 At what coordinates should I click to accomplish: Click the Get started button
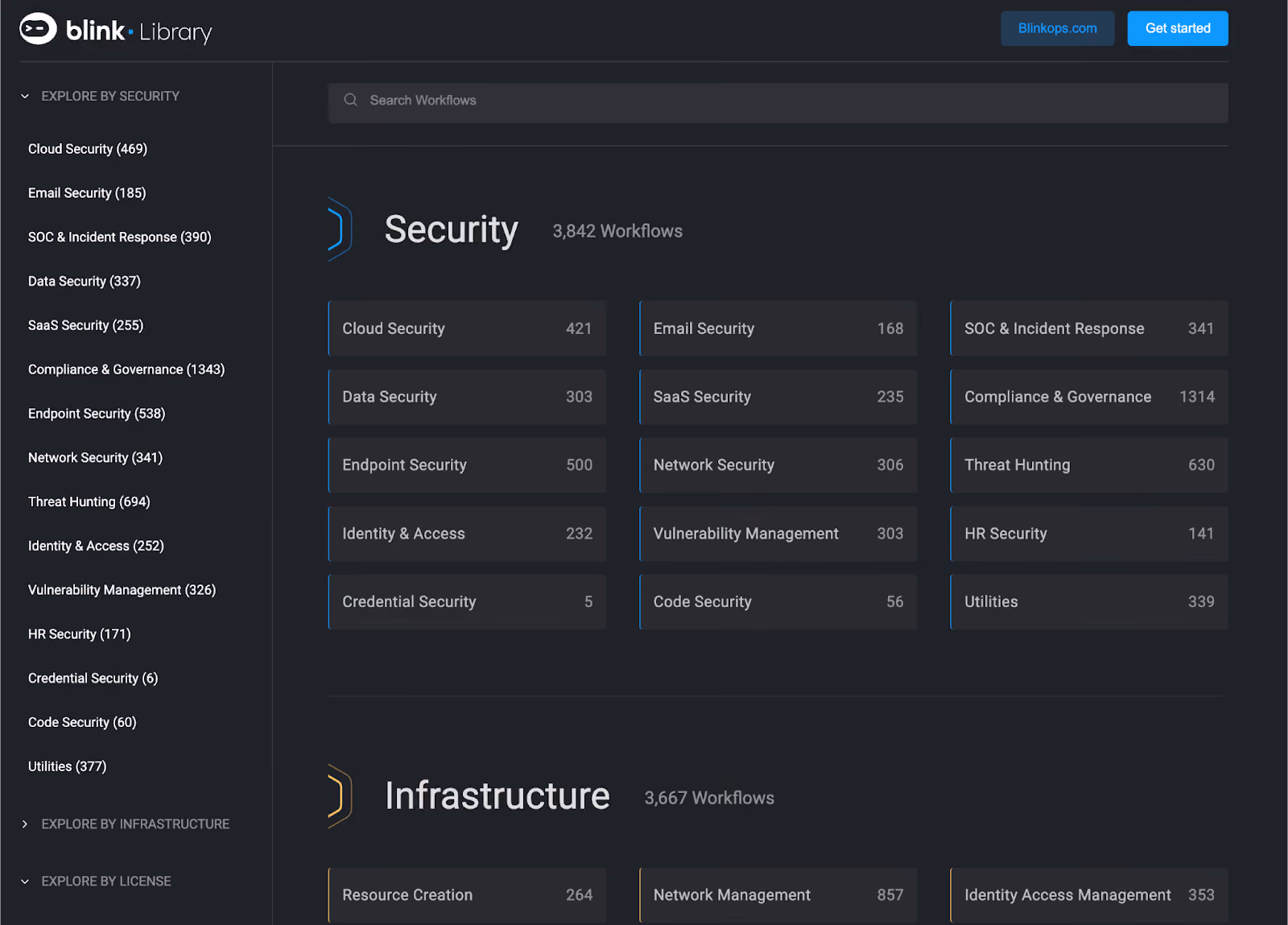[x=1178, y=29]
